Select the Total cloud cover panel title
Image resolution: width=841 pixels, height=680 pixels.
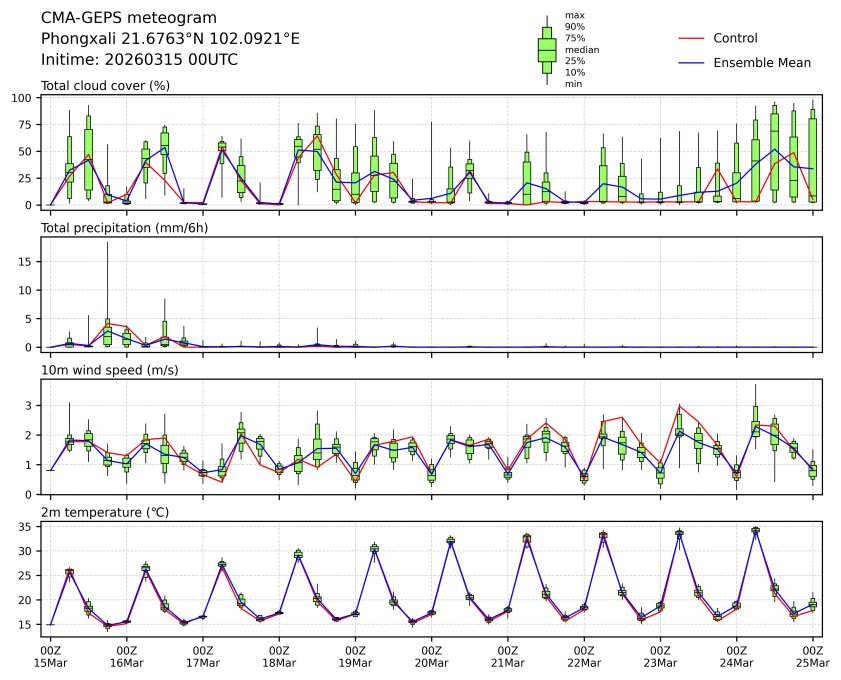(x=105, y=85)
